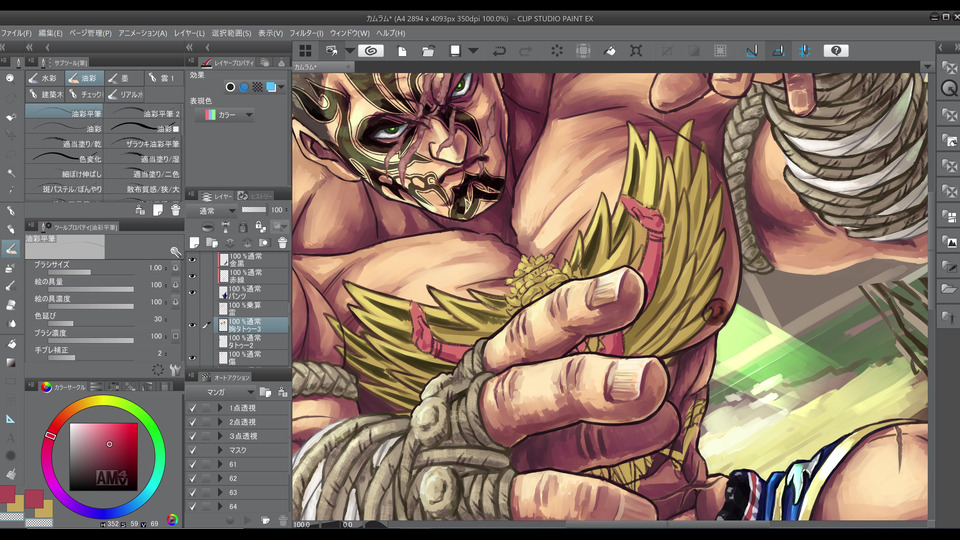Adjust the 色延び slider
Viewport: 960px width, 540px height.
tap(91, 323)
